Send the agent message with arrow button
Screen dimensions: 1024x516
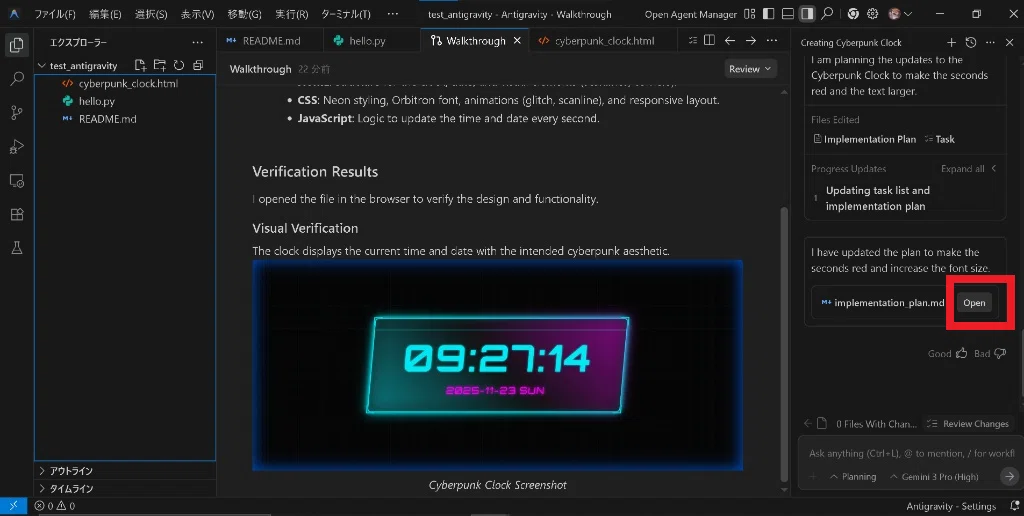1009,476
